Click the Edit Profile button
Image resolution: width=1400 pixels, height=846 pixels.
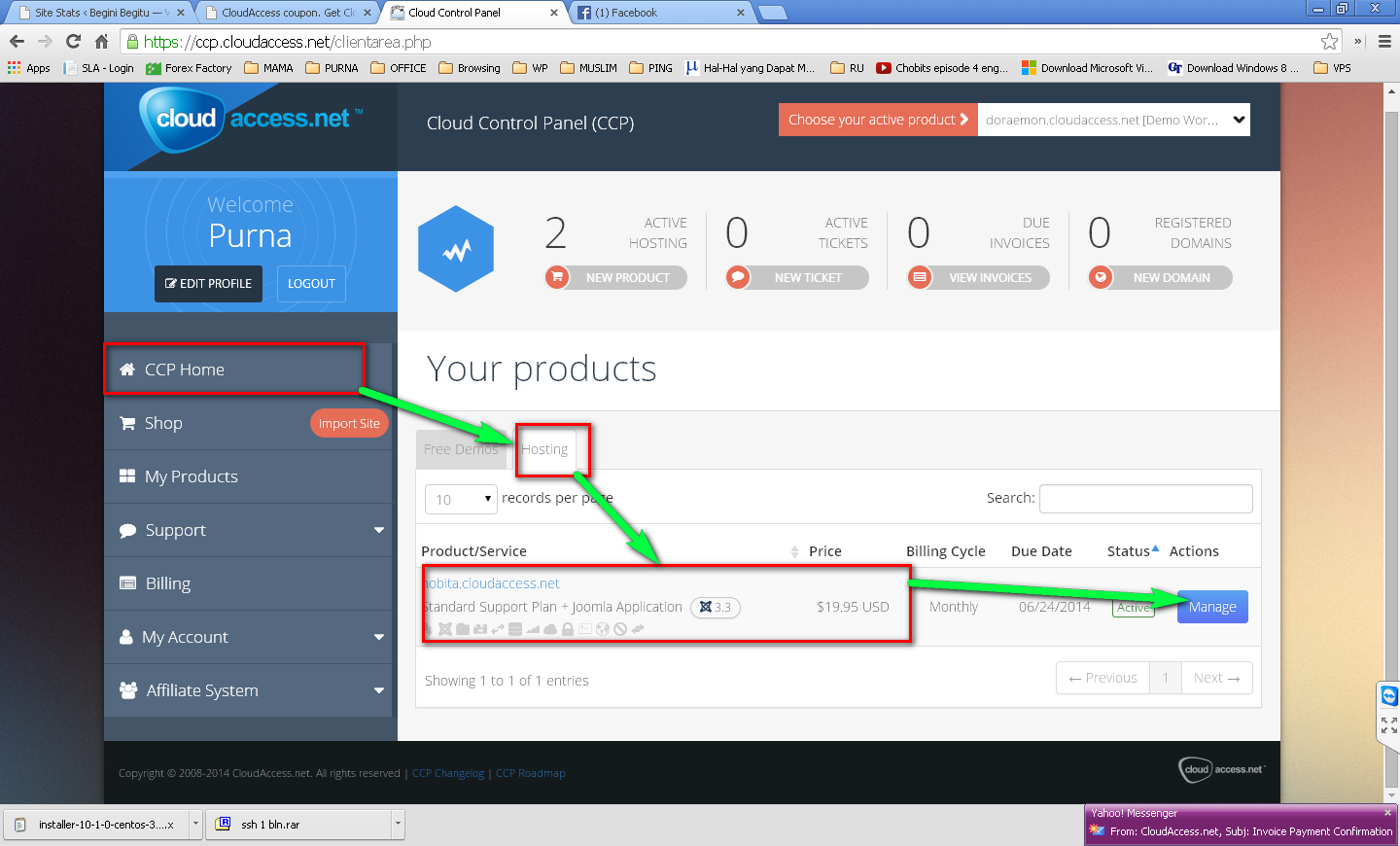point(208,284)
